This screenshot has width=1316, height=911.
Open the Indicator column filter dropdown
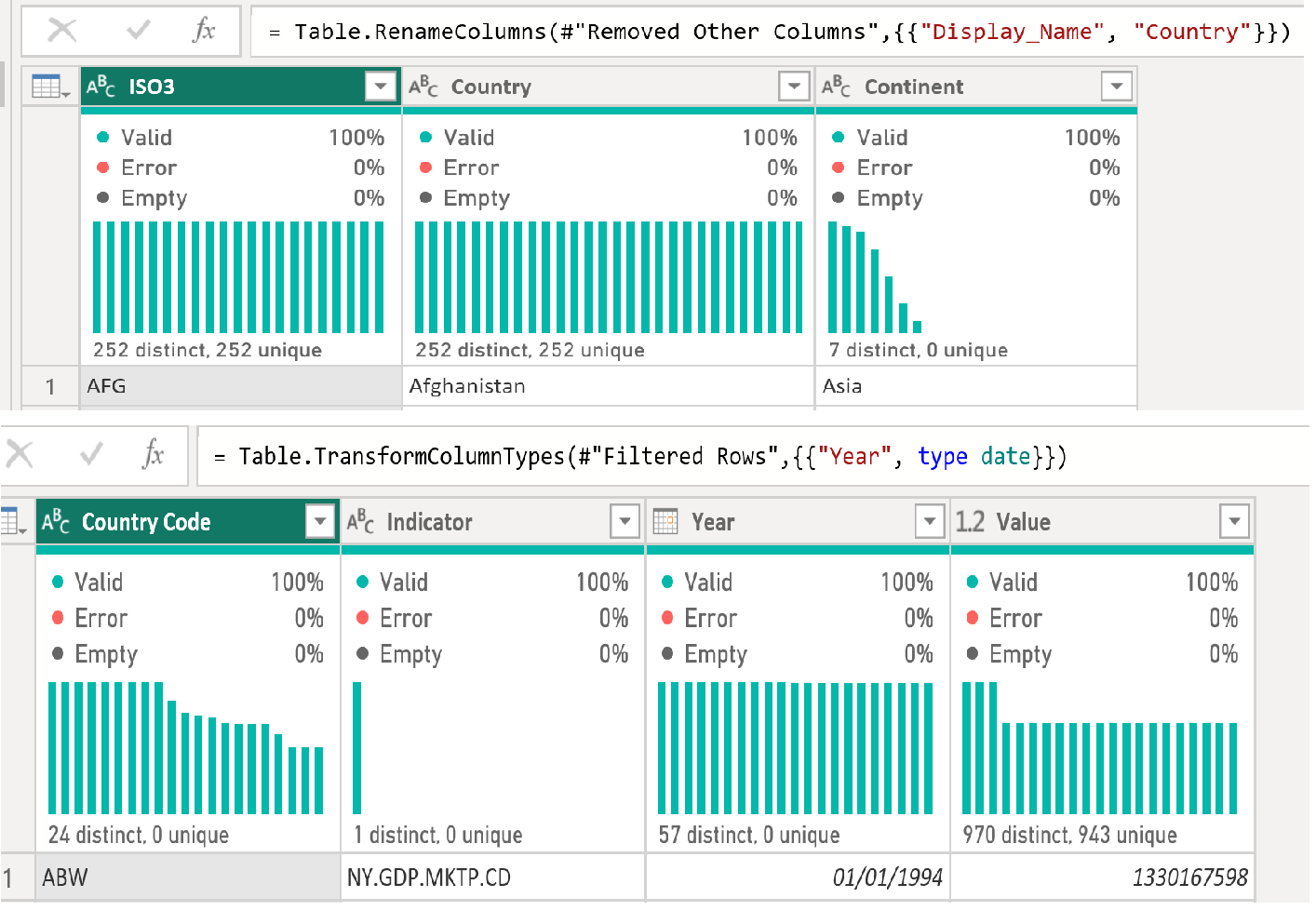[x=624, y=521]
